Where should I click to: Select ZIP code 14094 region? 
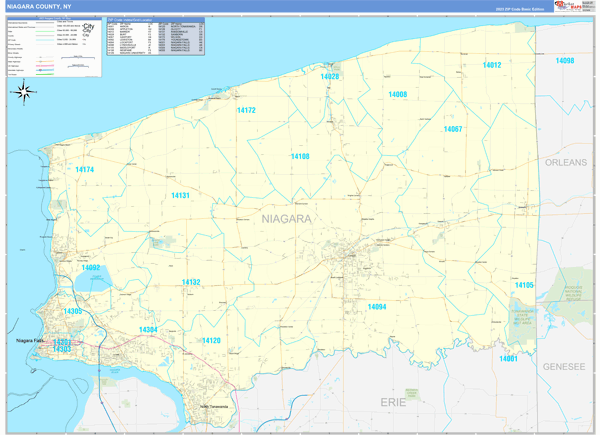point(376,307)
